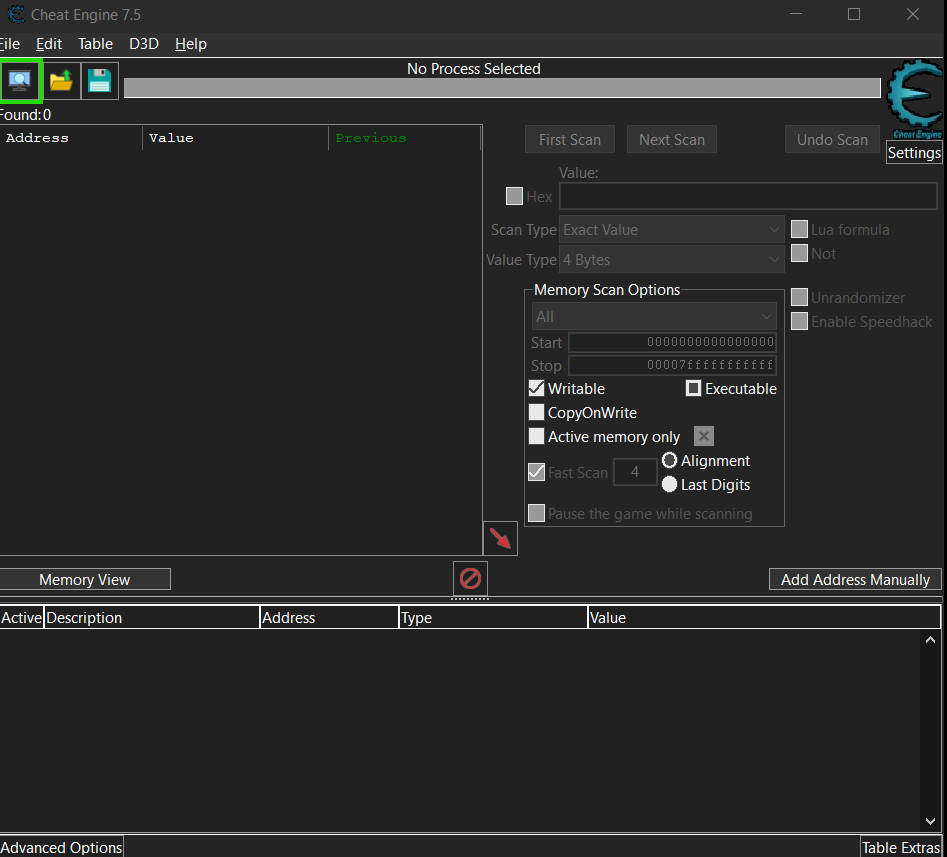Toggle the Executable checkbox
This screenshot has width=947, height=857.
[693, 388]
